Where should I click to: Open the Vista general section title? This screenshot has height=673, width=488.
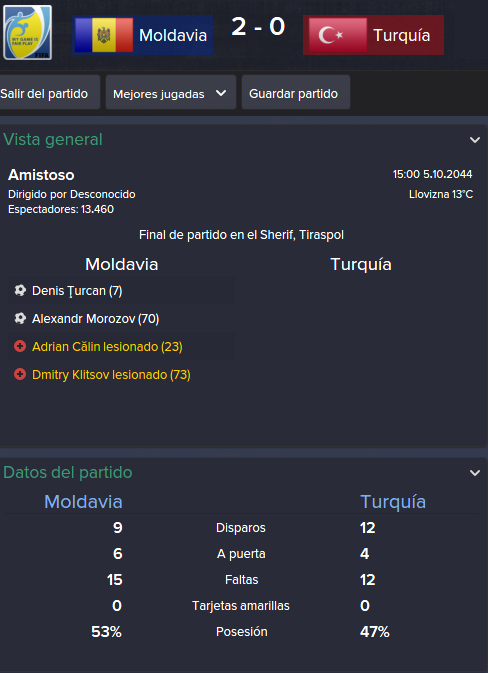point(53,139)
